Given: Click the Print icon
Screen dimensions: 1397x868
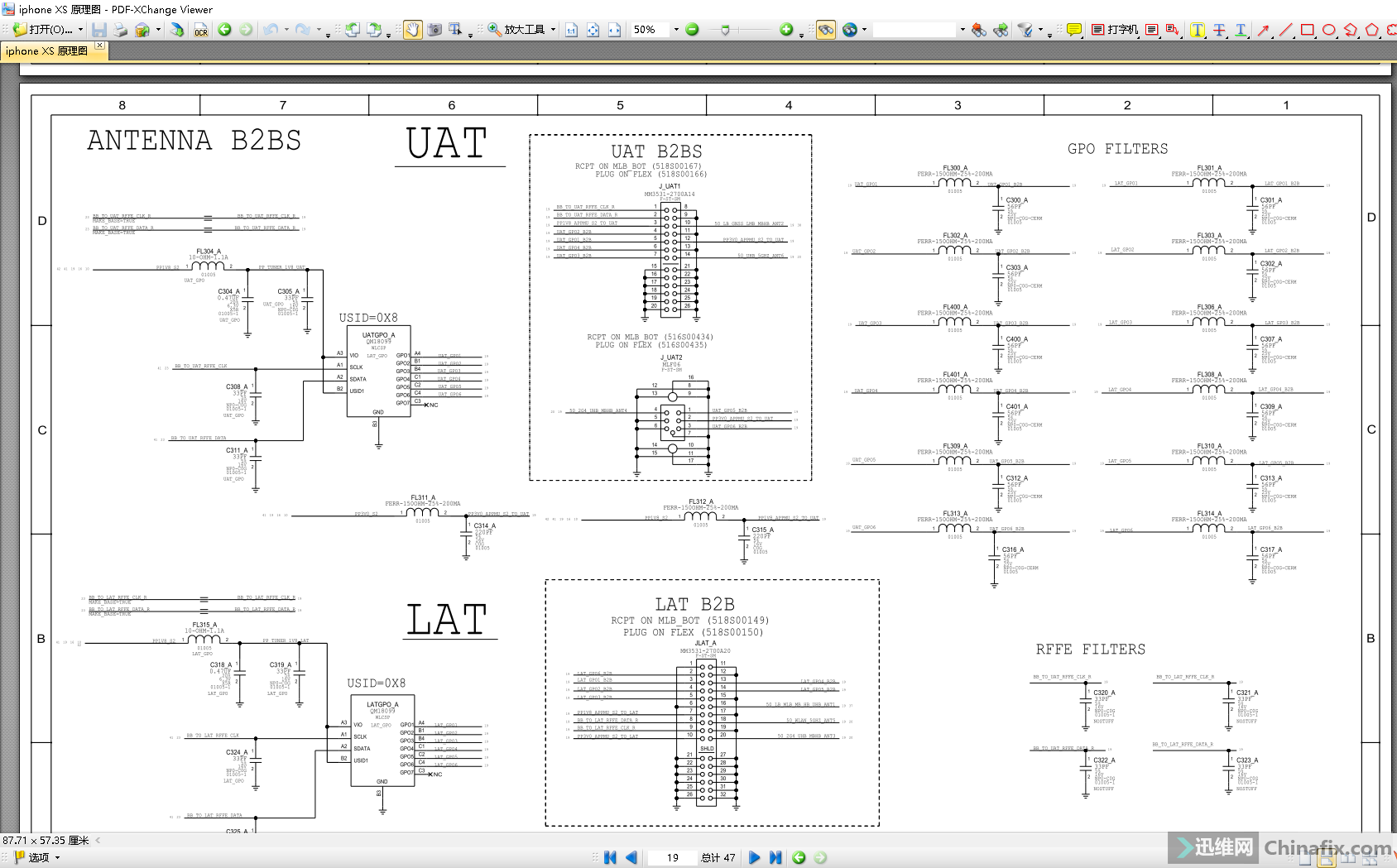Looking at the screenshot, I should 121,30.
